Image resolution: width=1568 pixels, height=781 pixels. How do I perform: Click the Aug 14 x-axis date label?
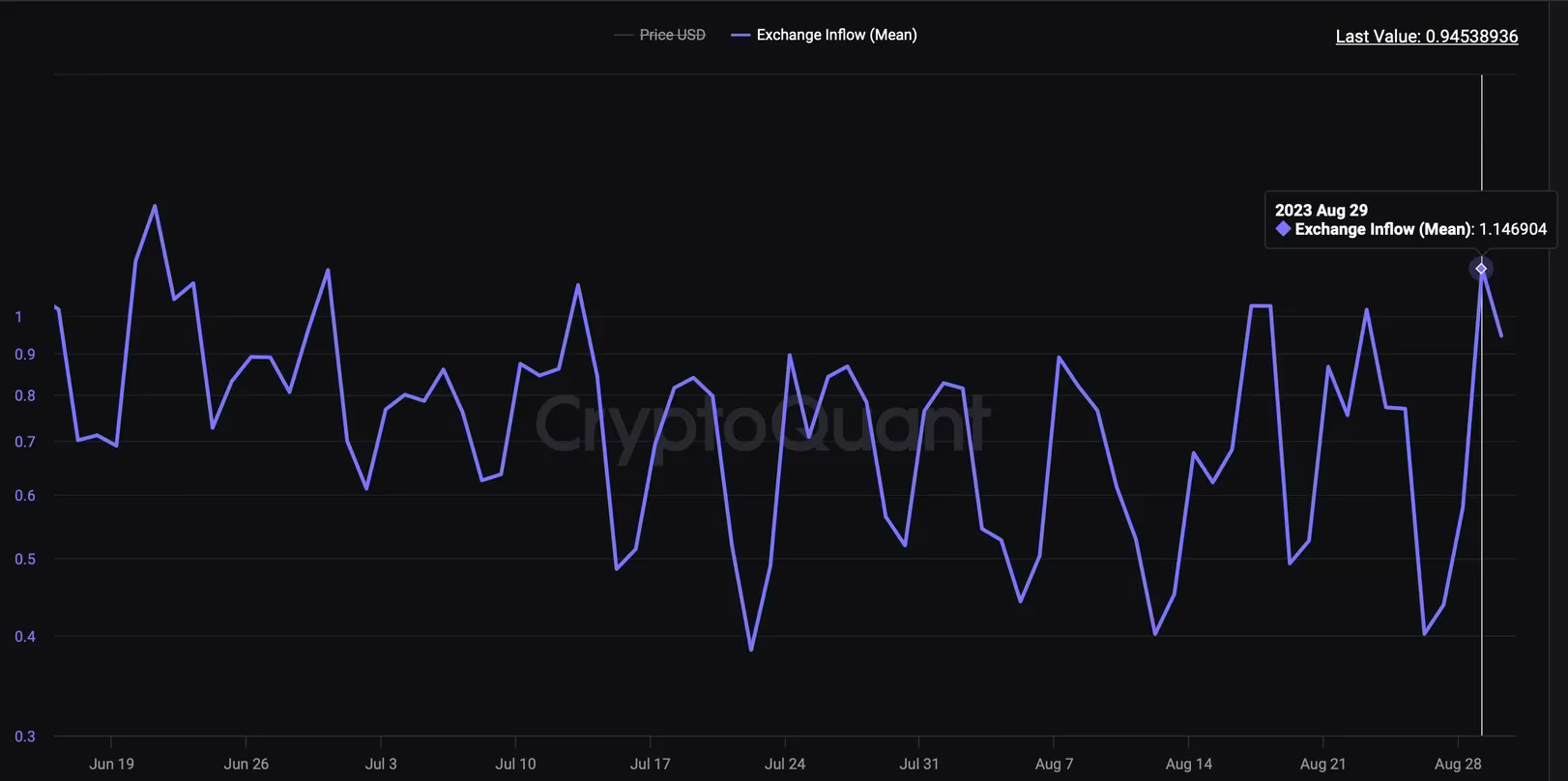(x=1188, y=764)
